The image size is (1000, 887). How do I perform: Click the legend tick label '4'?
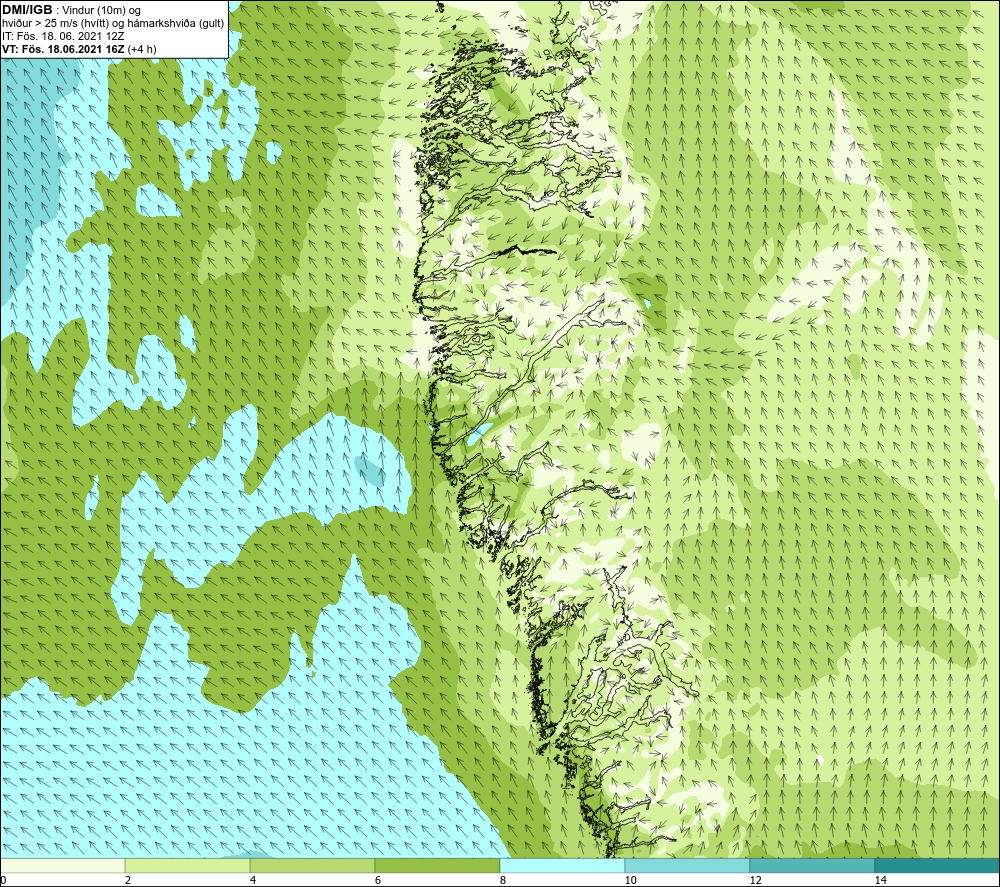253,880
